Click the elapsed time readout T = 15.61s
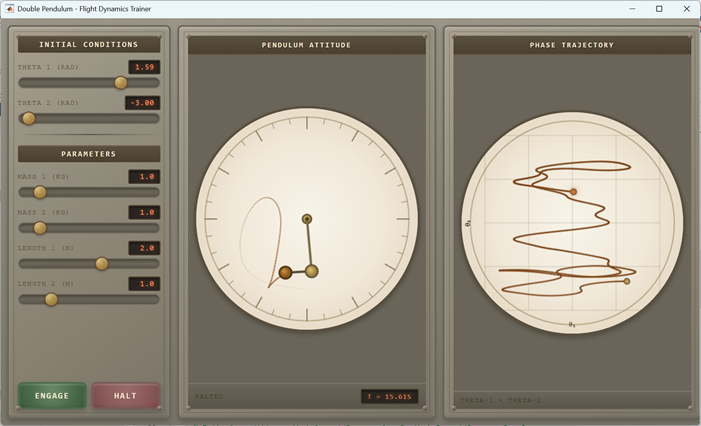 (x=390, y=396)
